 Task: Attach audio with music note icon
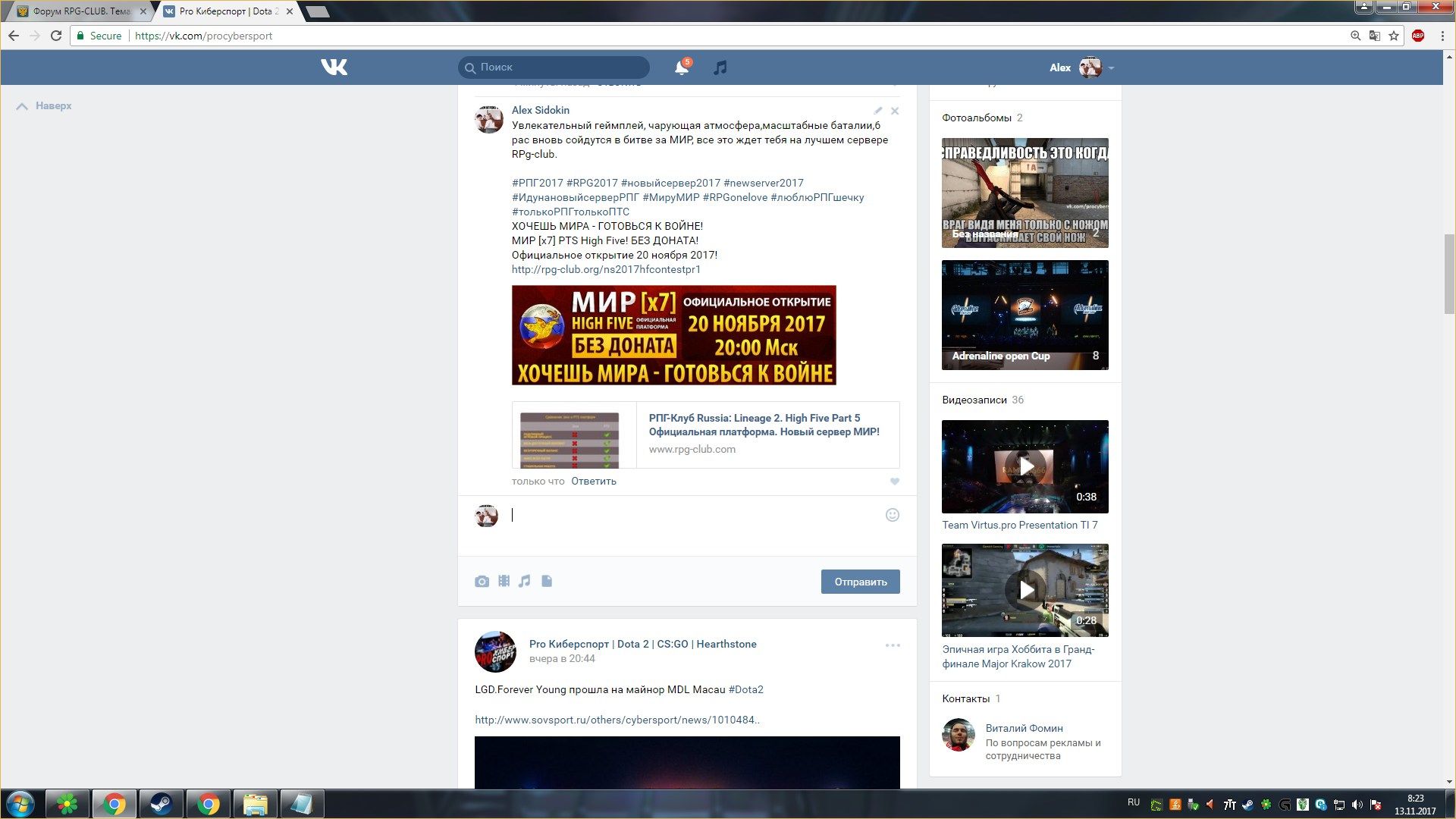[x=524, y=581]
